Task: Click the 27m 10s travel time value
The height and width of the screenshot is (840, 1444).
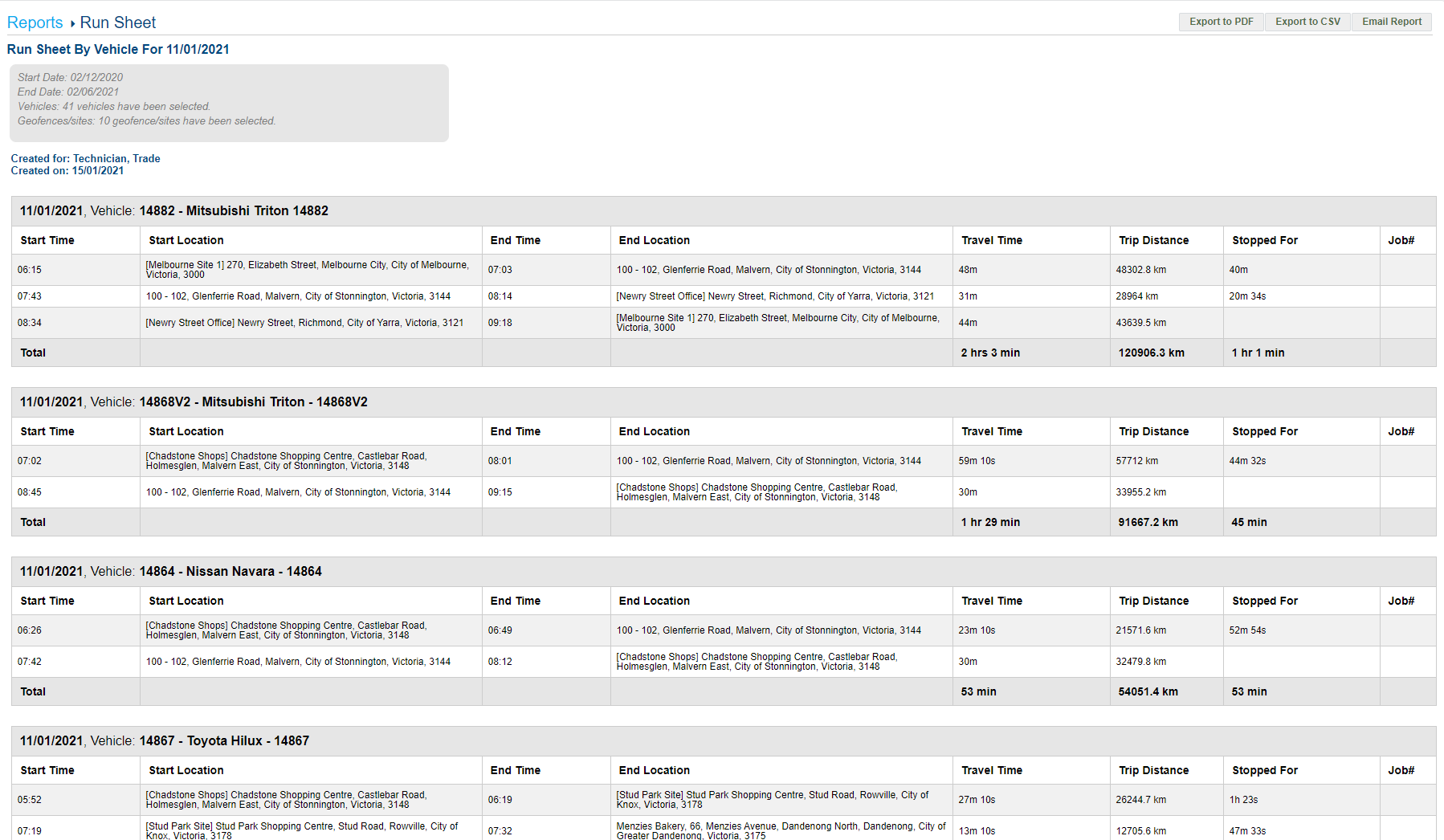Action: tap(977, 800)
